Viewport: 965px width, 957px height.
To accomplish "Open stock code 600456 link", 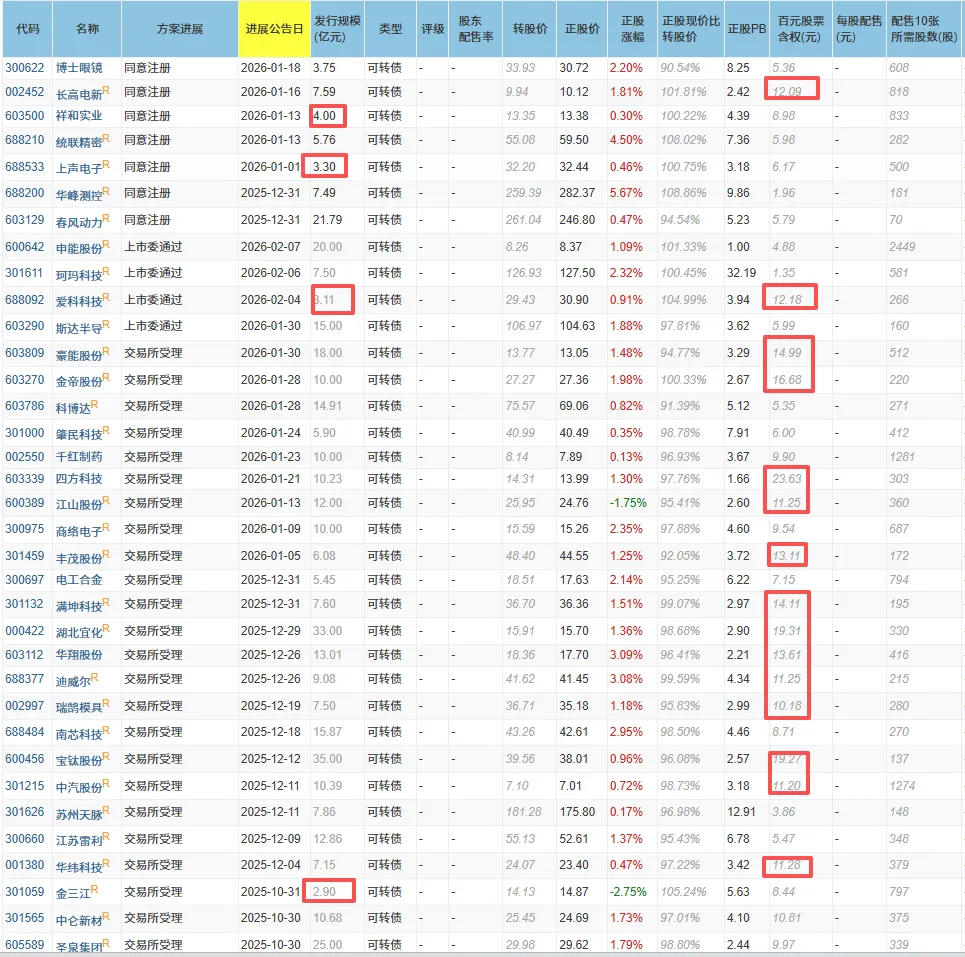I will [x=25, y=759].
